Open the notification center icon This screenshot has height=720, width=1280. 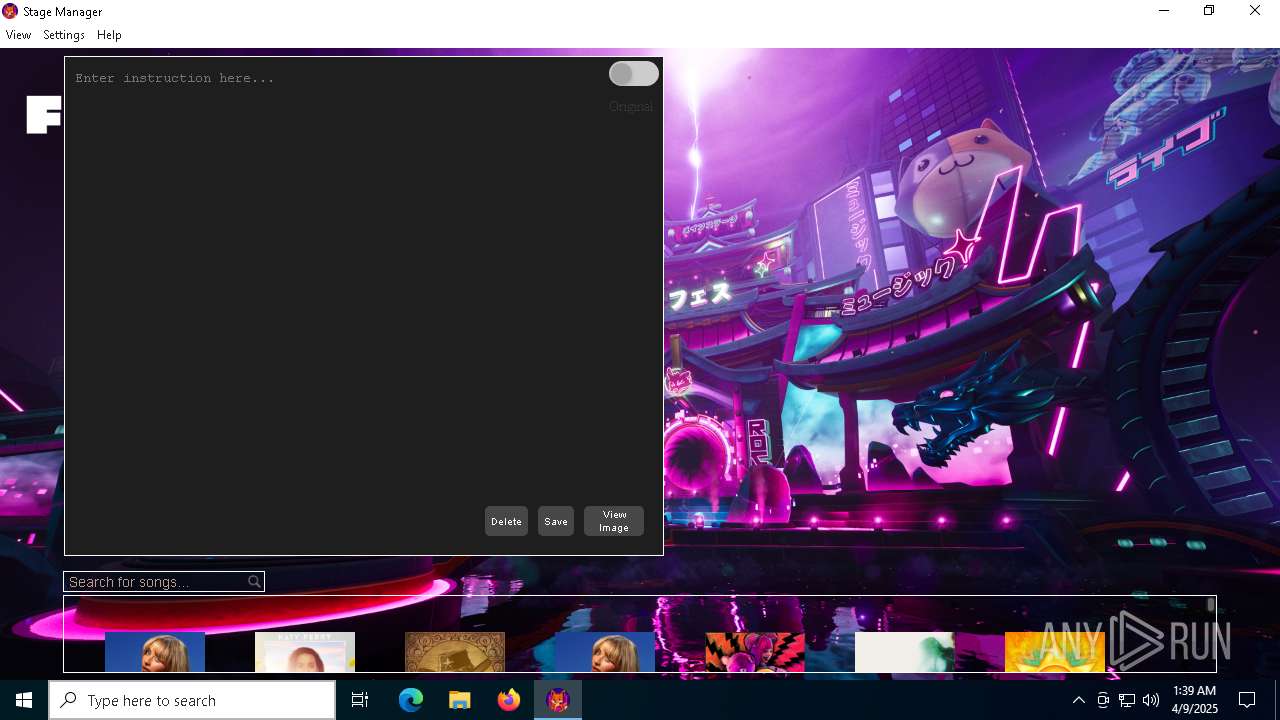(x=1247, y=700)
